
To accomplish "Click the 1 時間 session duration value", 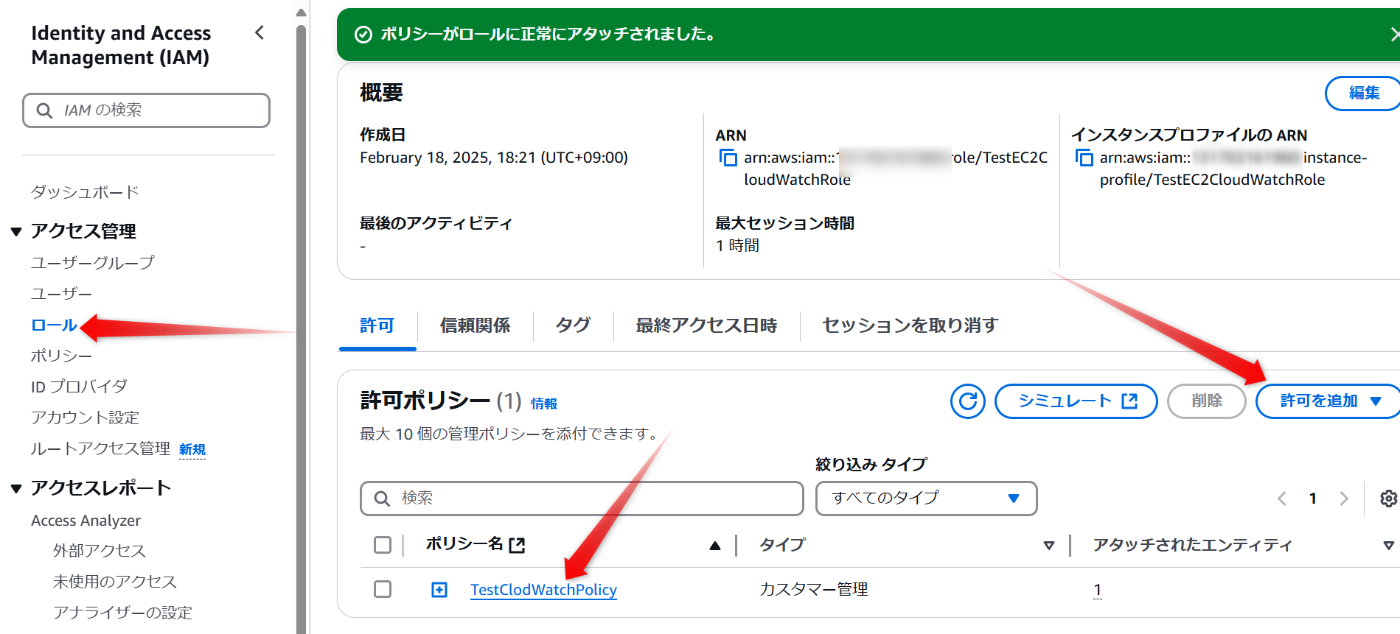I will [x=738, y=245].
